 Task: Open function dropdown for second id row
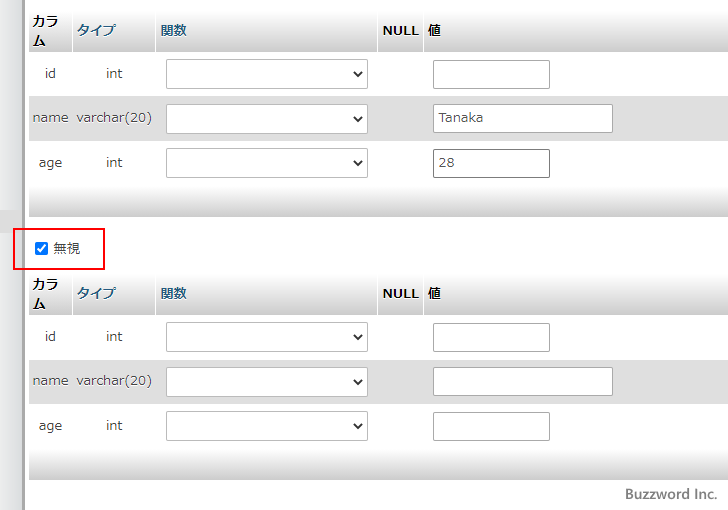(x=267, y=337)
